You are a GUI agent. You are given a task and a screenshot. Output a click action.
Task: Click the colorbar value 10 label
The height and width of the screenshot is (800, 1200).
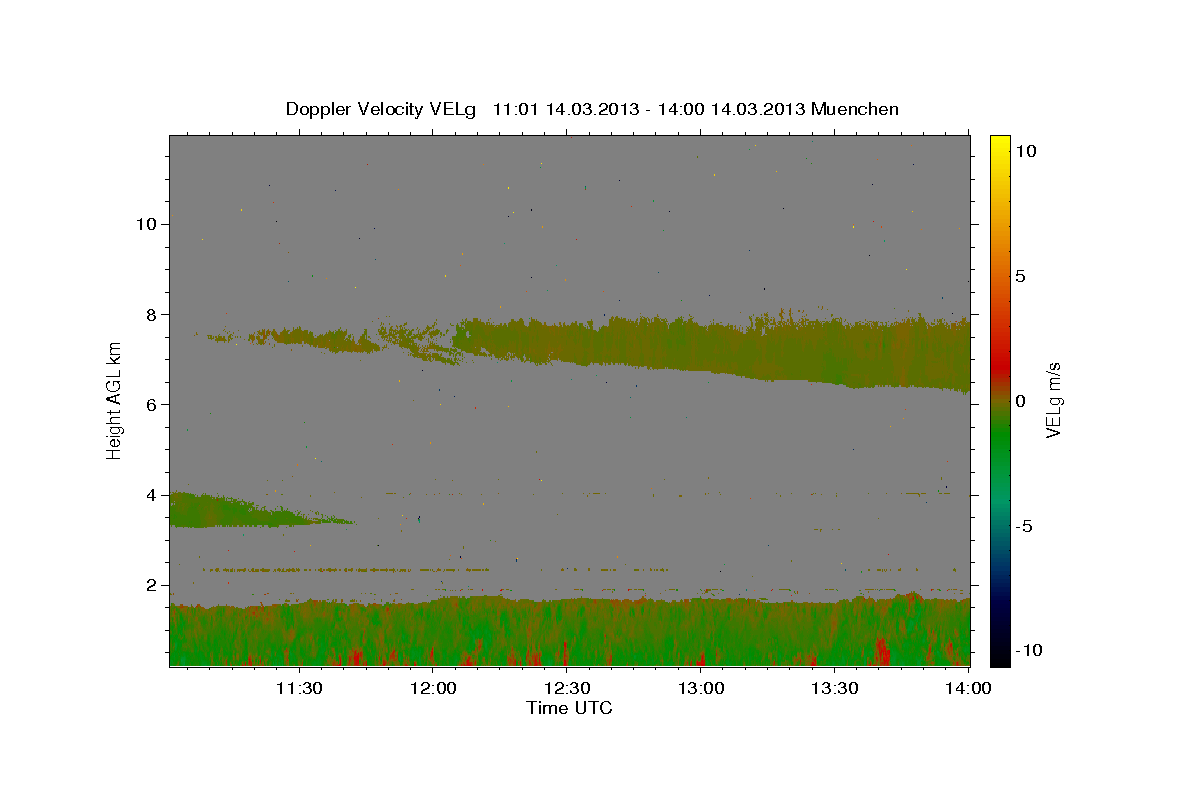(x=1024, y=151)
